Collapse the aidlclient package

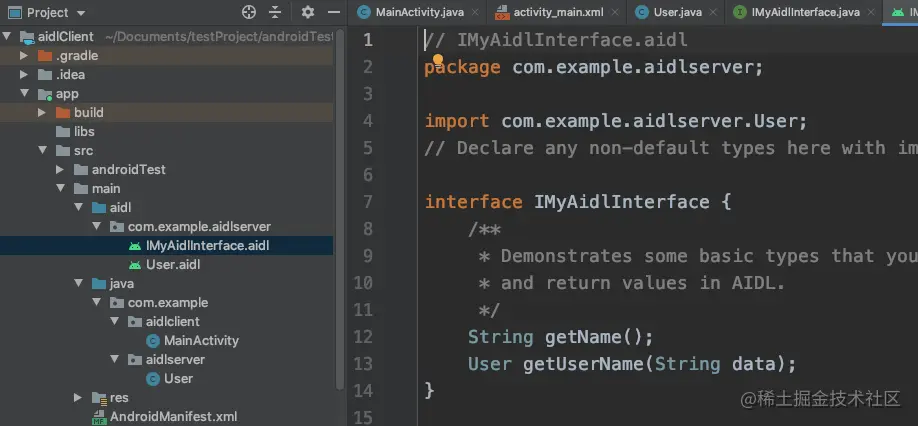[x=115, y=321]
